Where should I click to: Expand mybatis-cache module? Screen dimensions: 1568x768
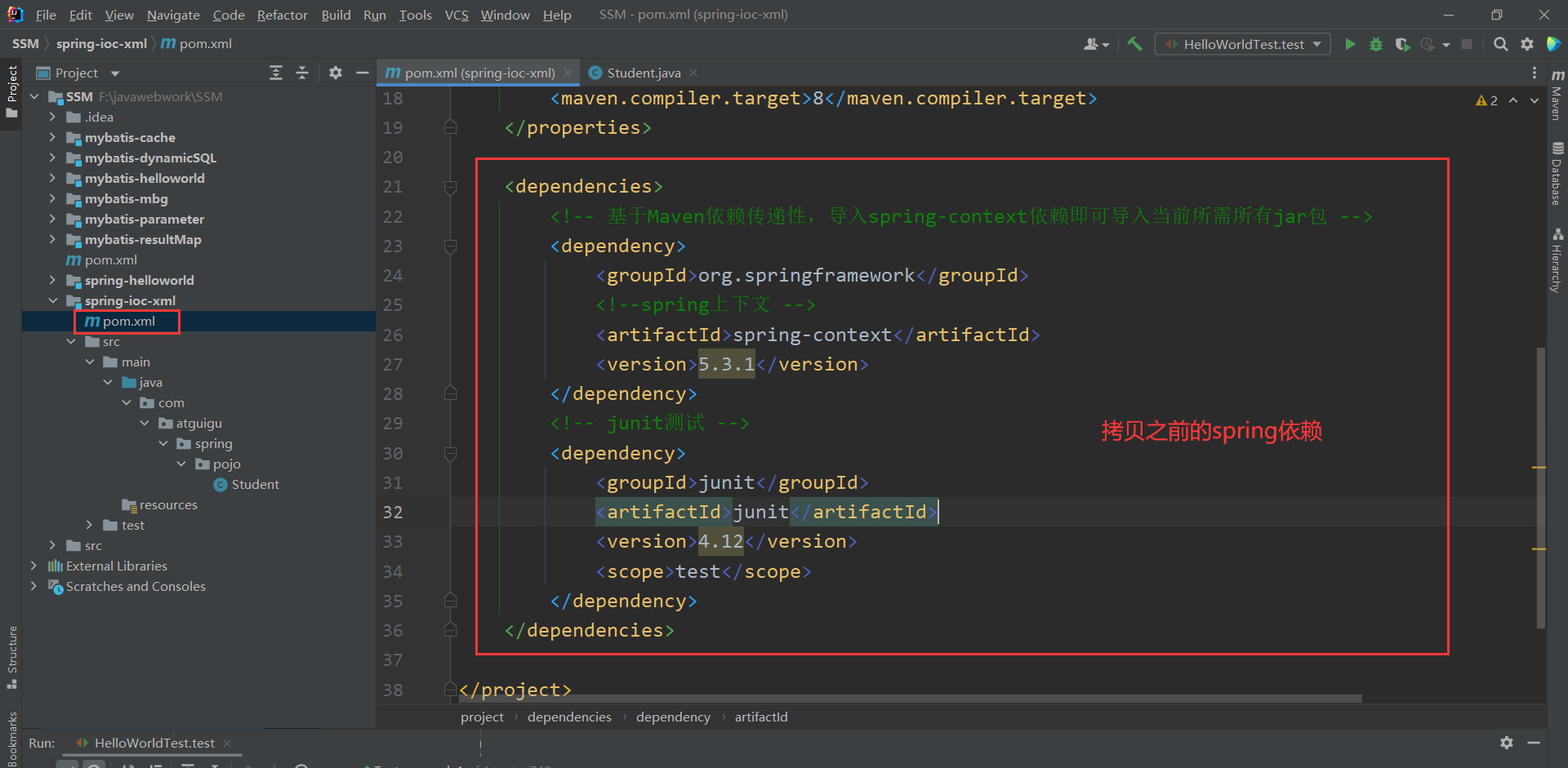point(52,137)
